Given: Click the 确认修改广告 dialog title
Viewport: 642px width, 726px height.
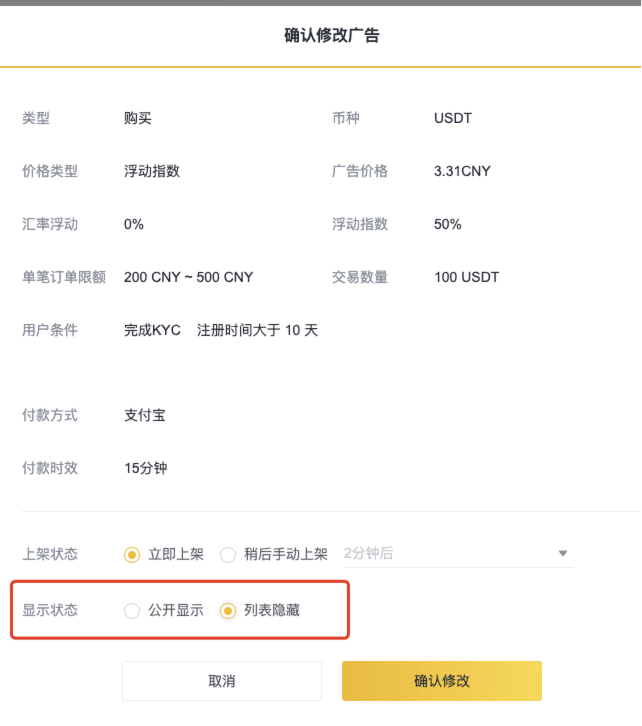Looking at the screenshot, I should pos(331,35).
